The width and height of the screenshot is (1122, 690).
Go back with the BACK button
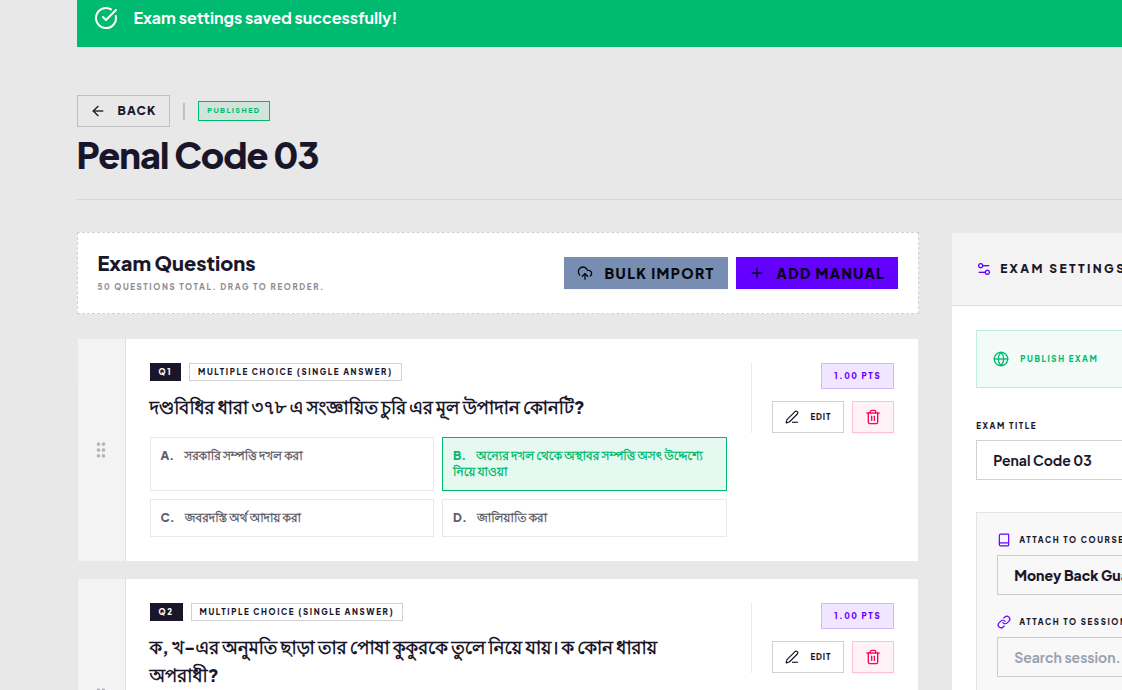click(x=123, y=111)
